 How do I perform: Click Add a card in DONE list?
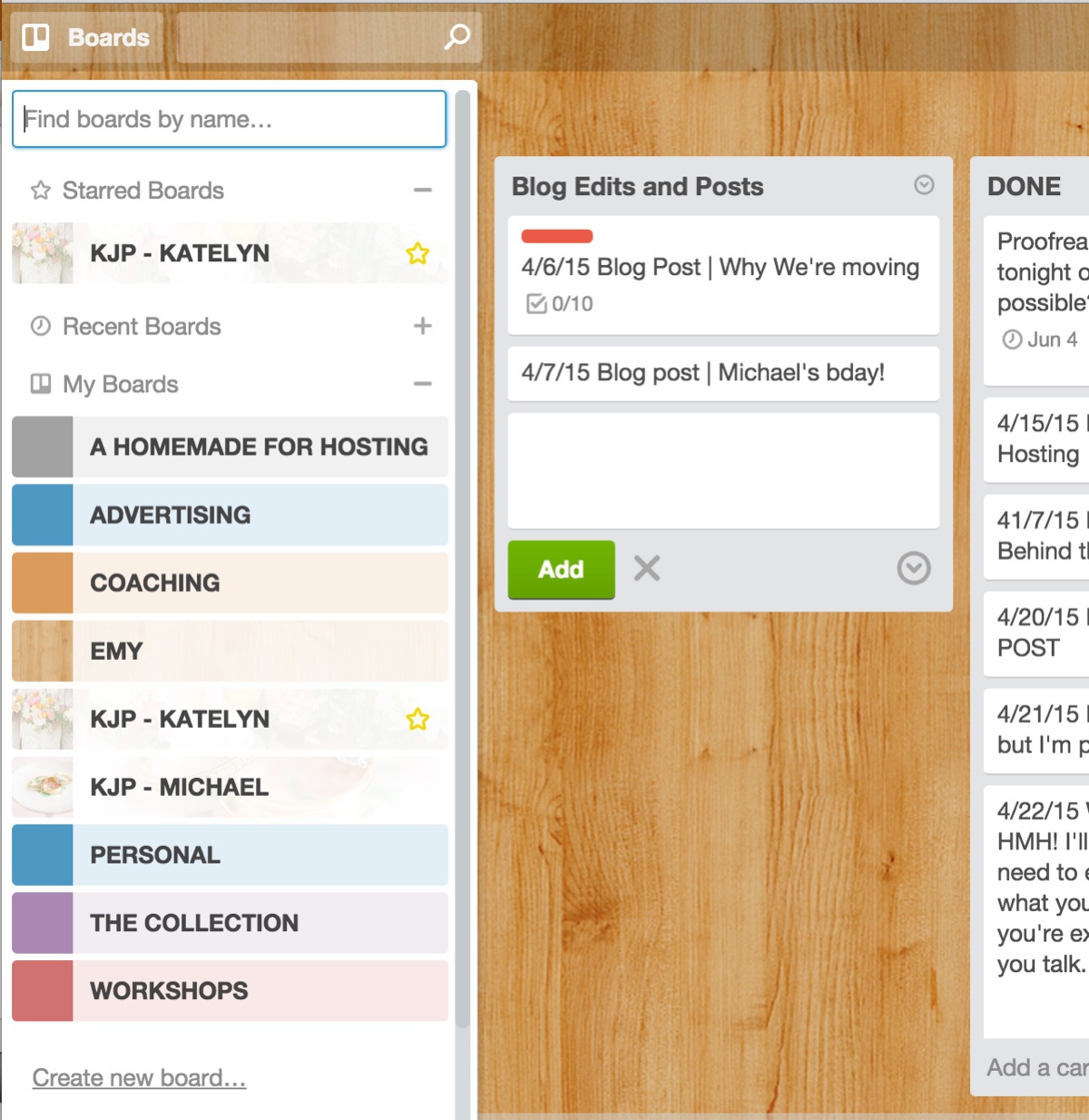1037,1067
